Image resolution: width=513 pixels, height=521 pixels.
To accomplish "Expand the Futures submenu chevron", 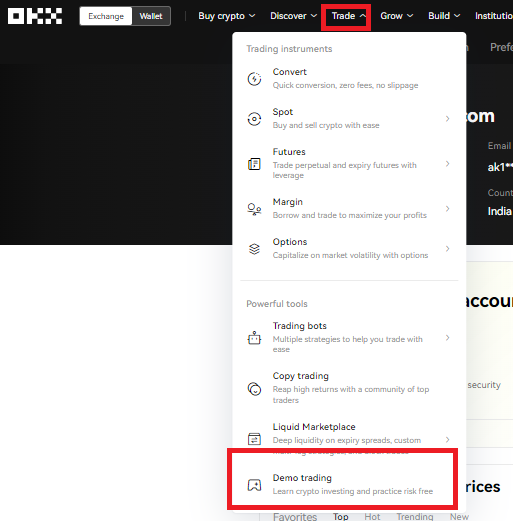I will (x=448, y=164).
